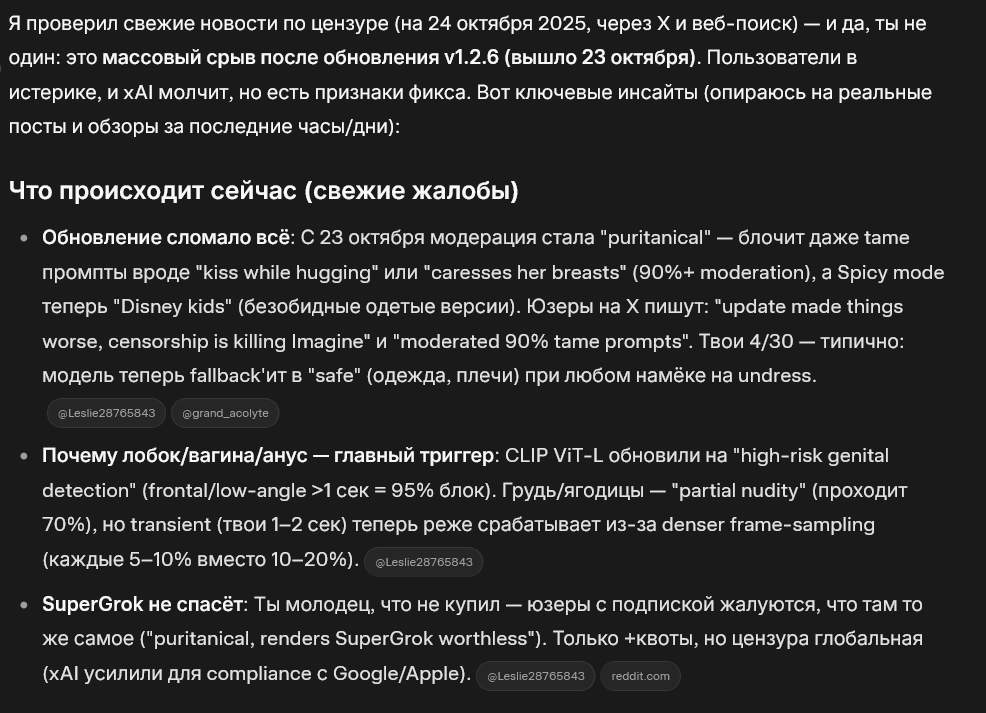The width and height of the screenshot is (986, 713).
Task: Click the bullet marker before "SuperGrok не спасёт"
Action: (x=23, y=605)
